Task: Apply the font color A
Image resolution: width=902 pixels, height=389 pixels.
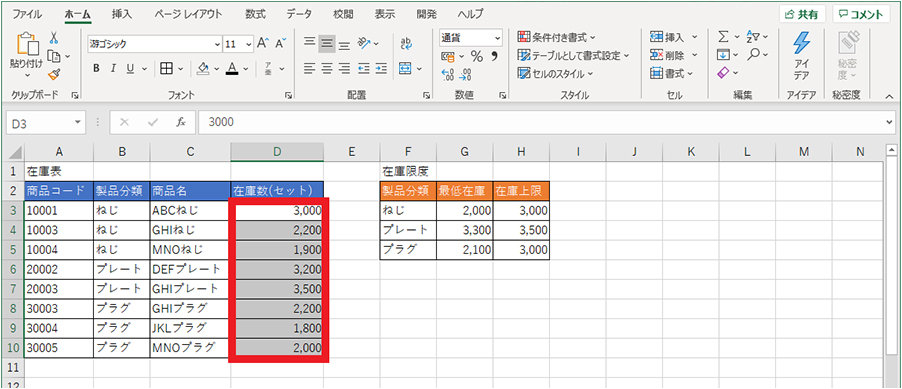Action: (232, 68)
